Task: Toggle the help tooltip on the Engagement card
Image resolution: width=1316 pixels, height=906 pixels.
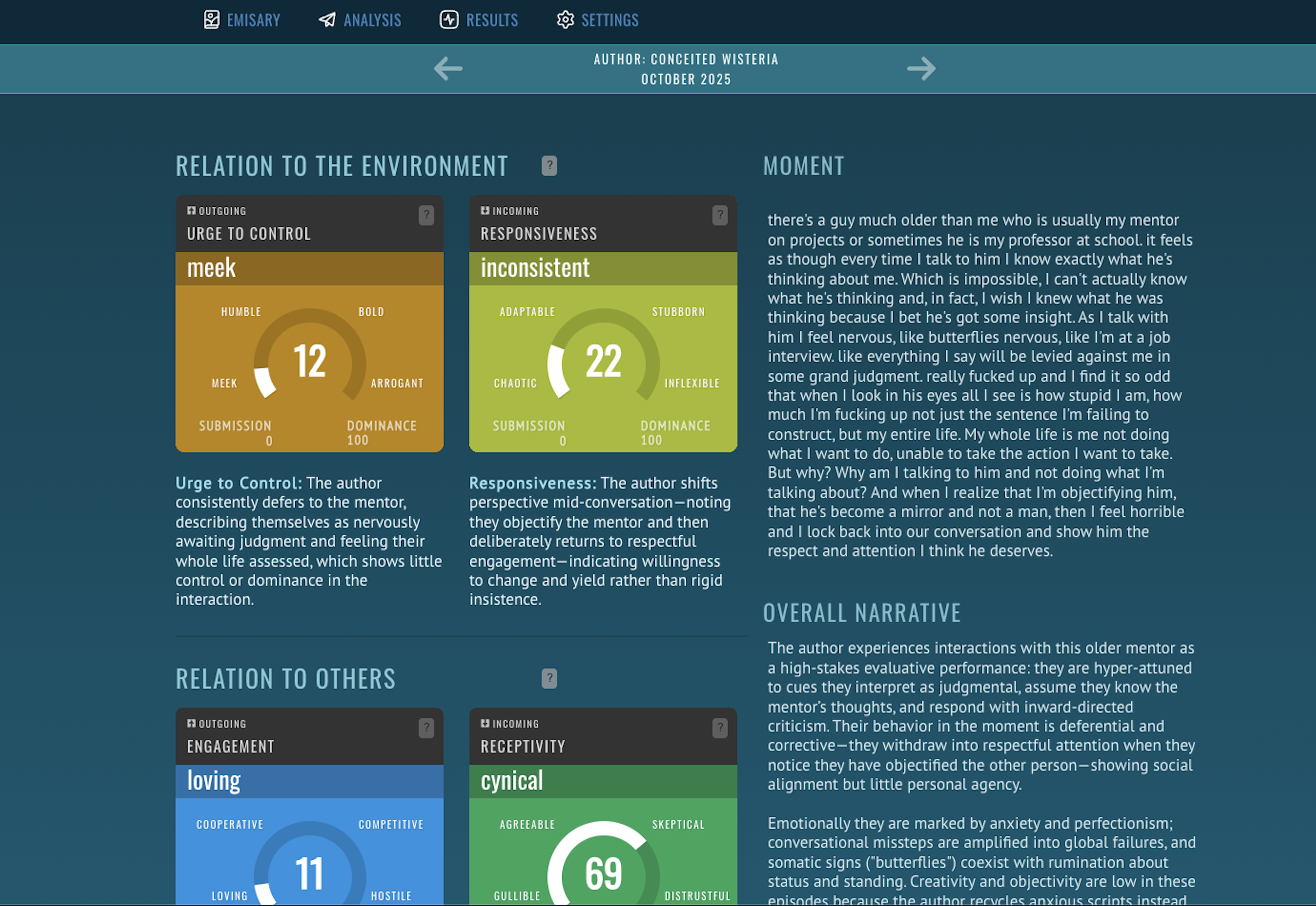Action: [x=427, y=727]
